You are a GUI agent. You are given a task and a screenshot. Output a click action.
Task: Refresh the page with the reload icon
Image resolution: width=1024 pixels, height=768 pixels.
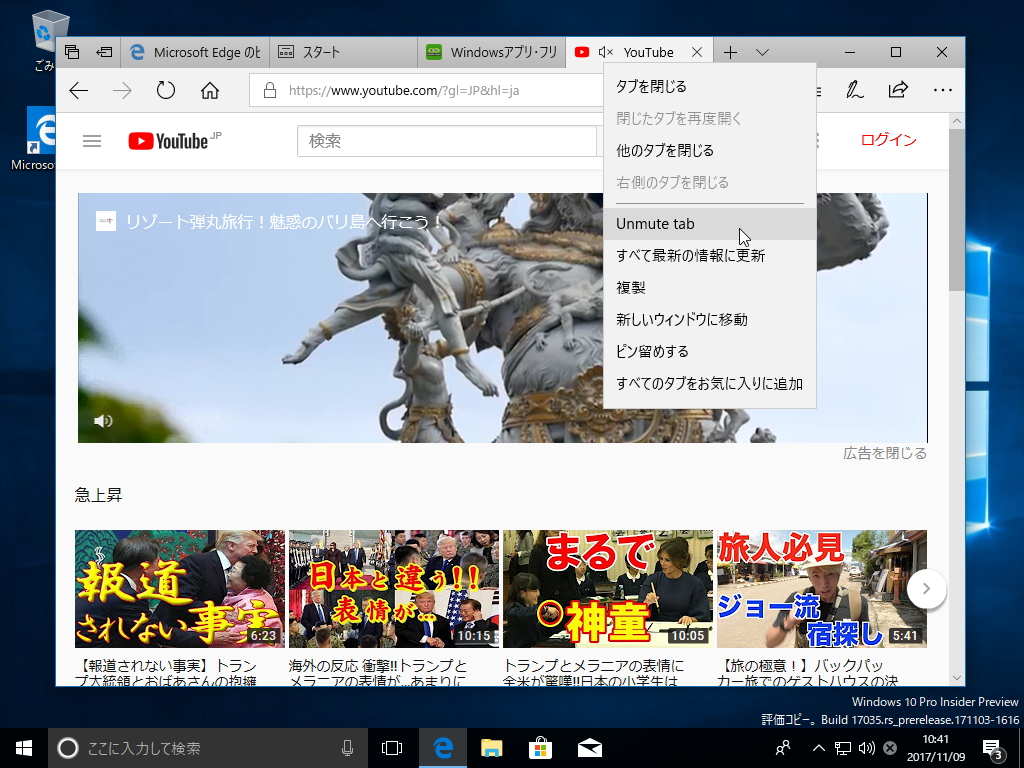166,90
